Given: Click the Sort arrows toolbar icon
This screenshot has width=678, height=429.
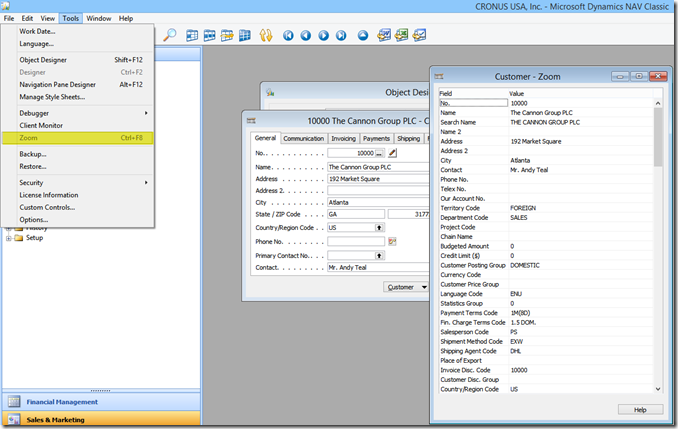Looking at the screenshot, I should [x=266, y=35].
